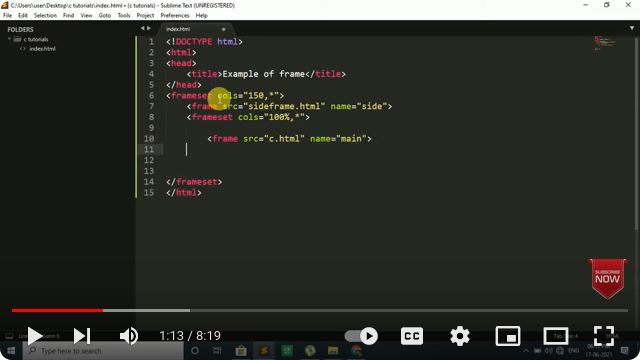The image size is (640, 360).
Task: Click the vertical editor scrollbar
Action: [637, 135]
